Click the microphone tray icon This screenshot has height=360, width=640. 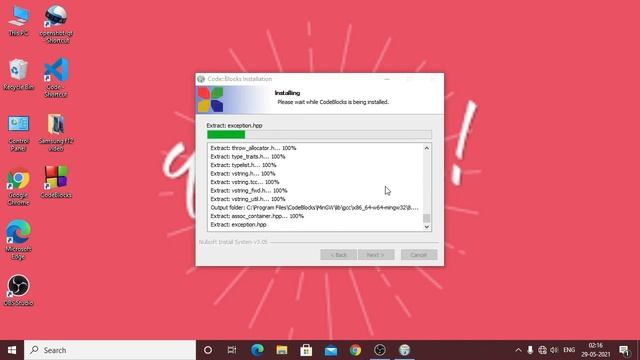coord(530,350)
